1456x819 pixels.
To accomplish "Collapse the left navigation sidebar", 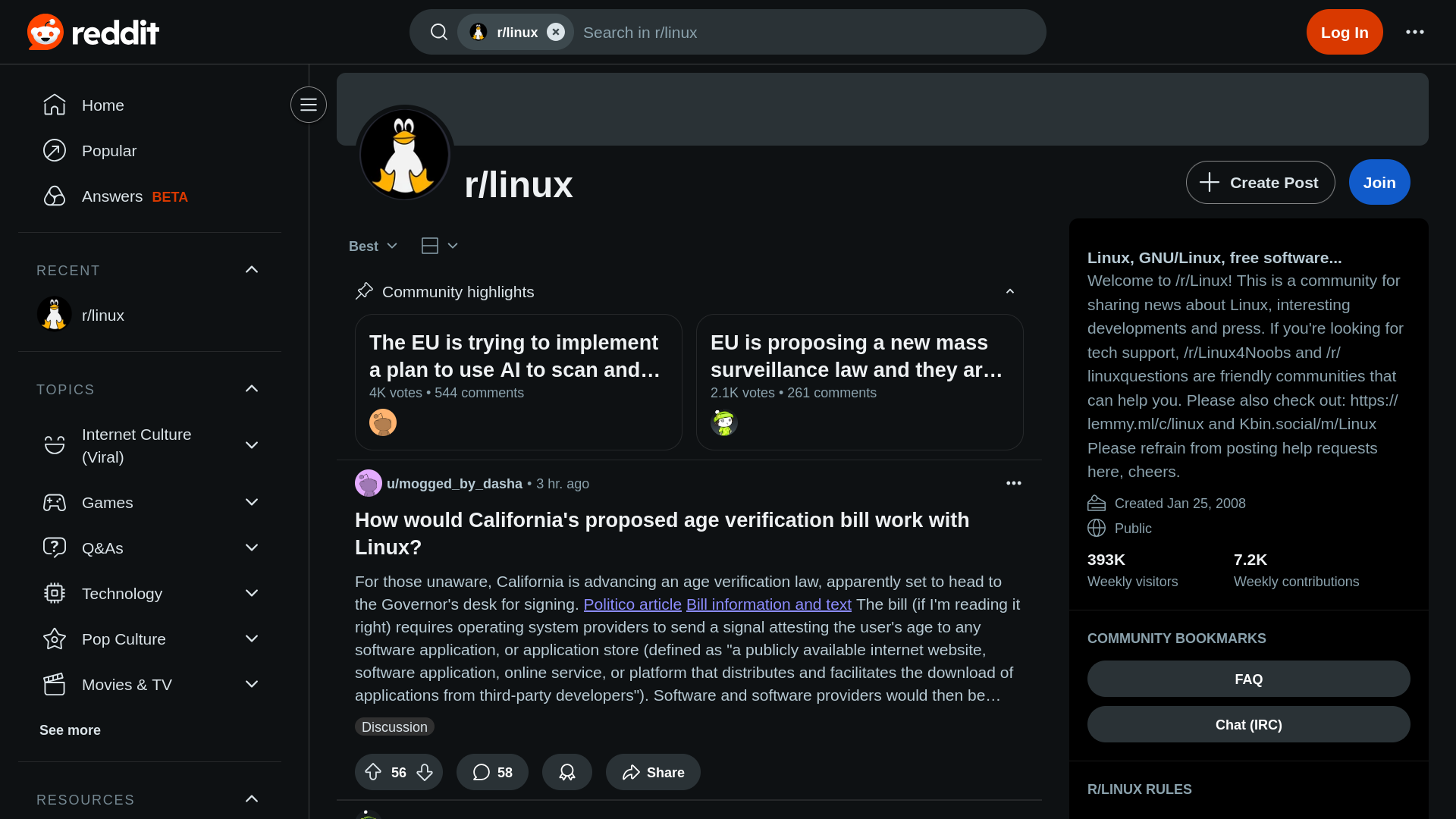I will point(309,105).
